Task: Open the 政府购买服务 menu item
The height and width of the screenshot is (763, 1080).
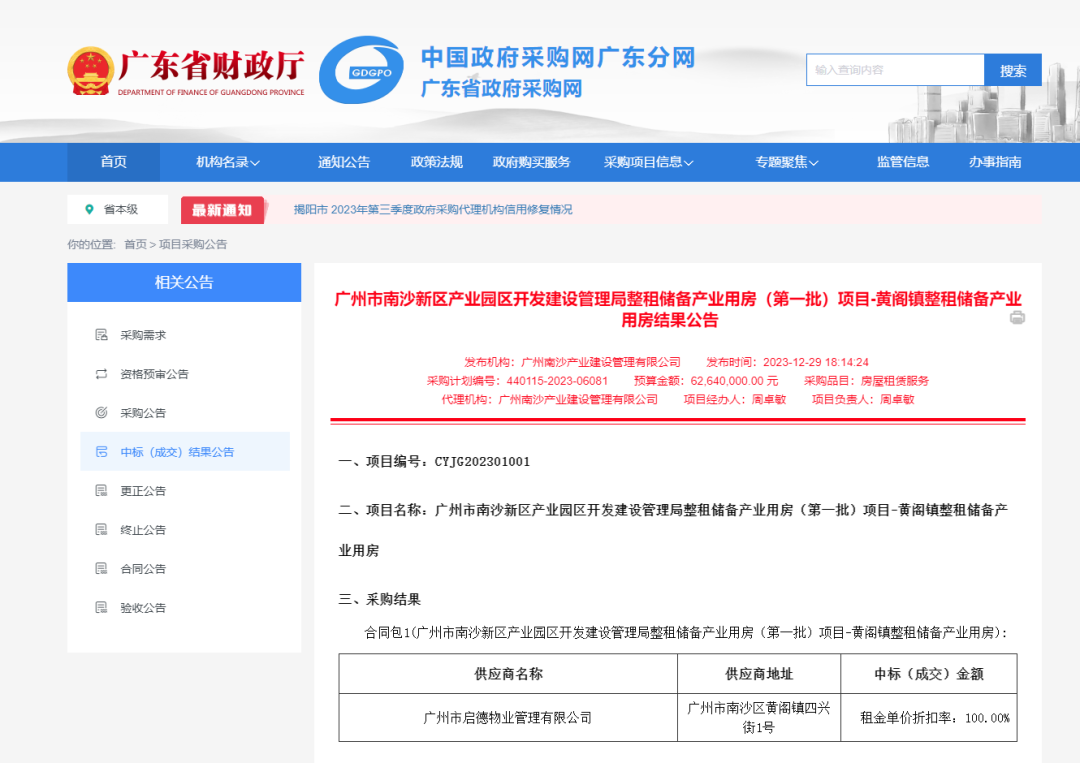Action: [532, 163]
